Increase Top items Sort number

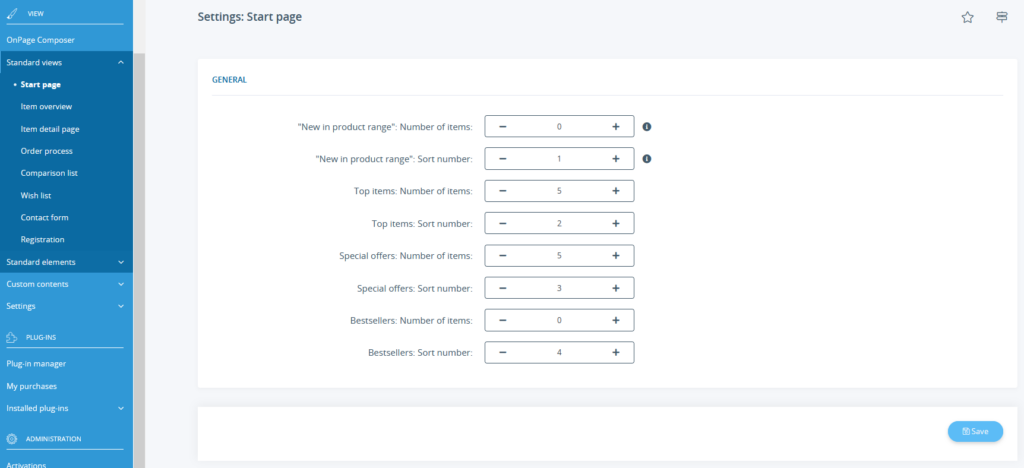click(616, 223)
